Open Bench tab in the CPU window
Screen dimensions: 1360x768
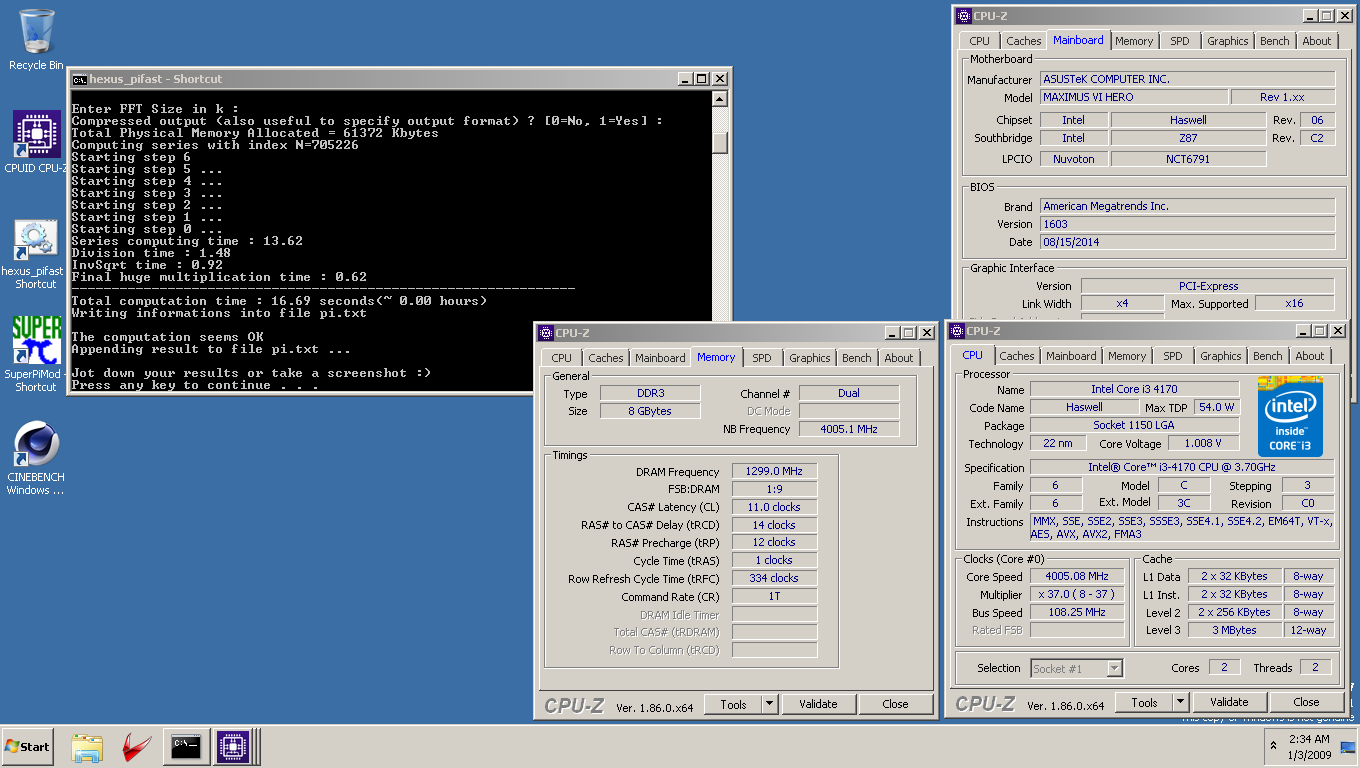pyautogui.click(x=1268, y=356)
